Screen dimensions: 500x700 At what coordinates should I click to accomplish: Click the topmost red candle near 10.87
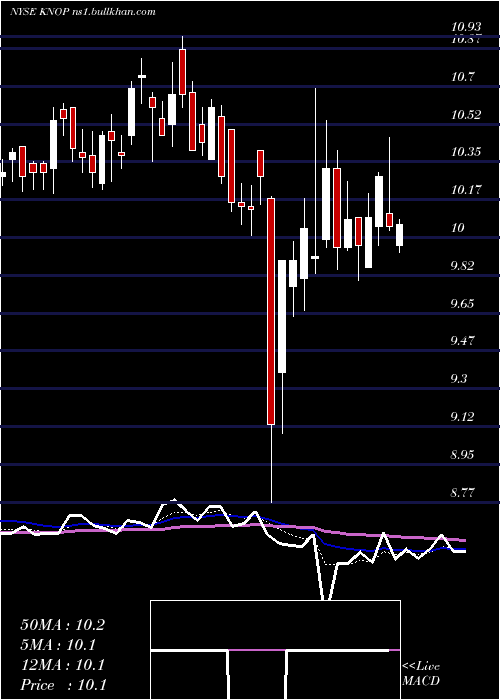click(182, 72)
